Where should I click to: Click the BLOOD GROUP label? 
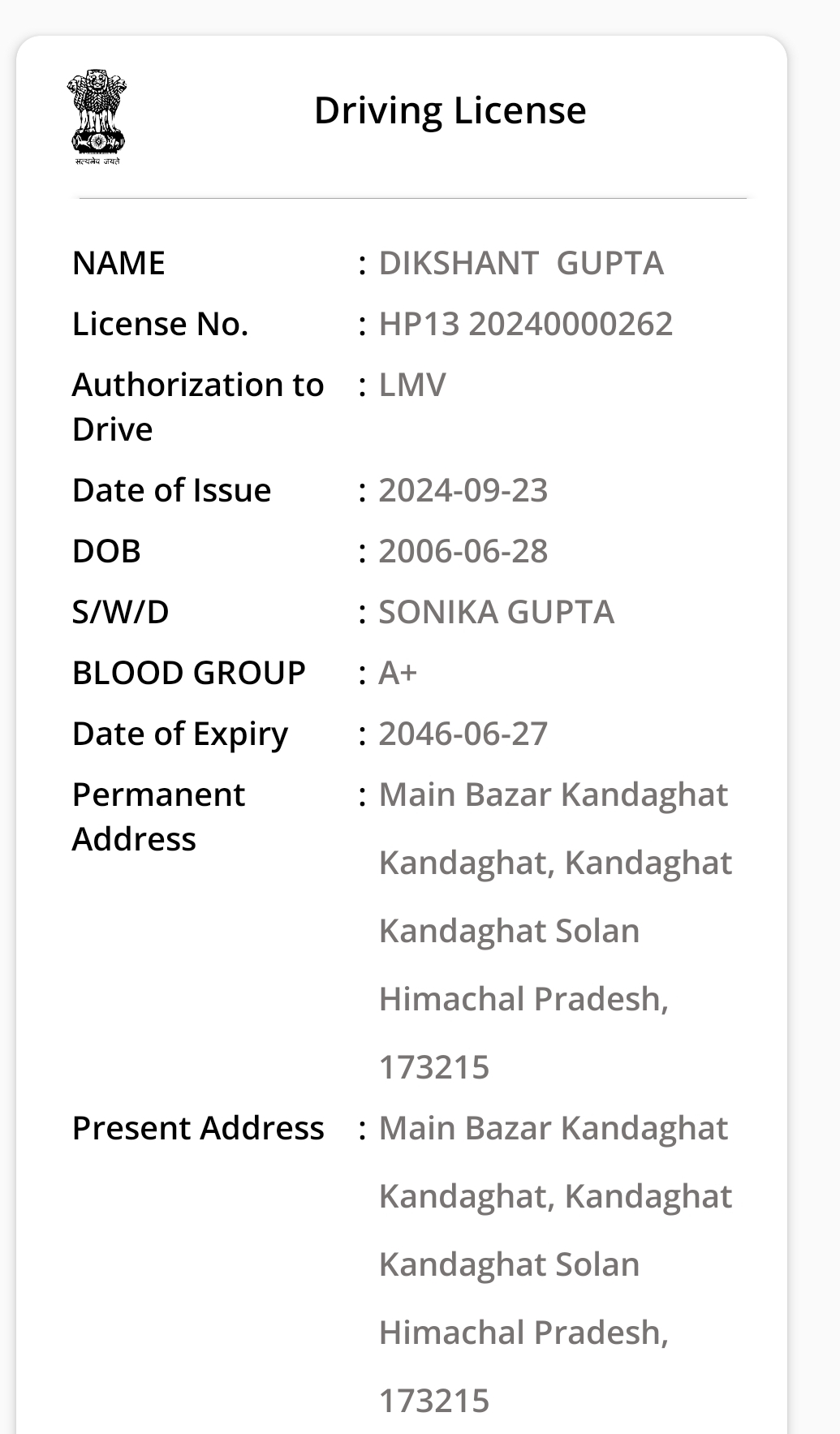188,673
